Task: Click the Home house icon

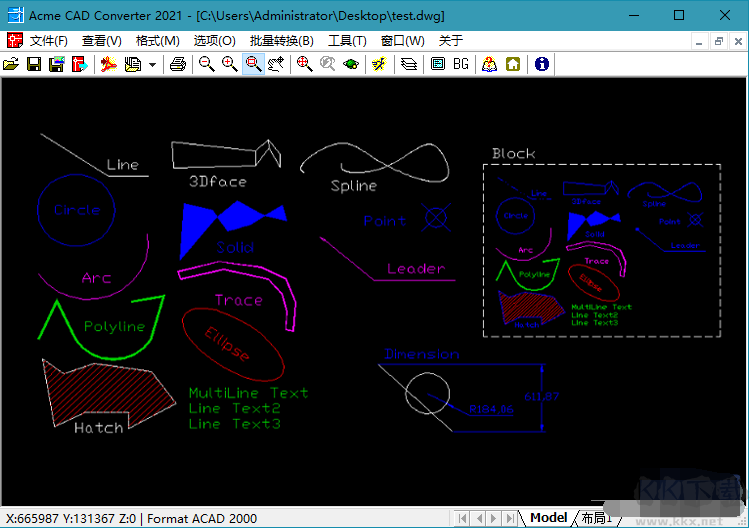Action: click(513, 64)
